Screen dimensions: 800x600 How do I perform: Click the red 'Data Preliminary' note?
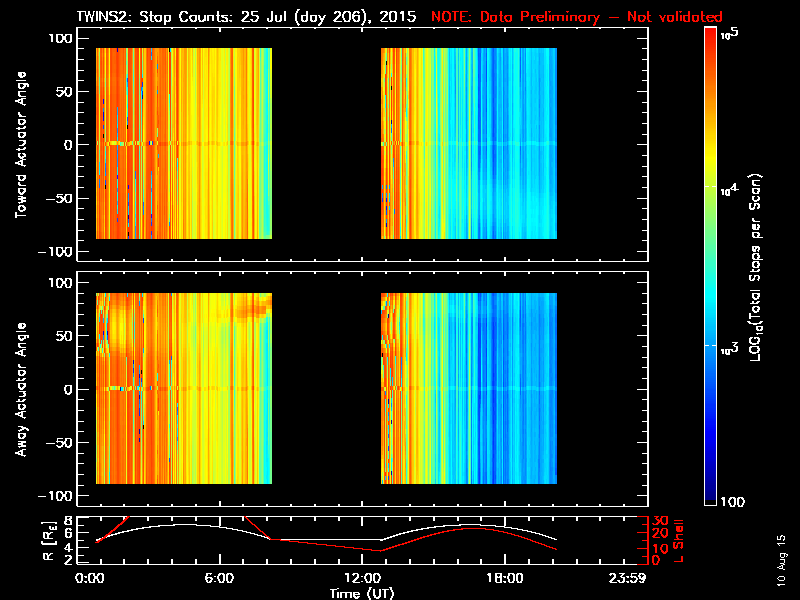576,17
